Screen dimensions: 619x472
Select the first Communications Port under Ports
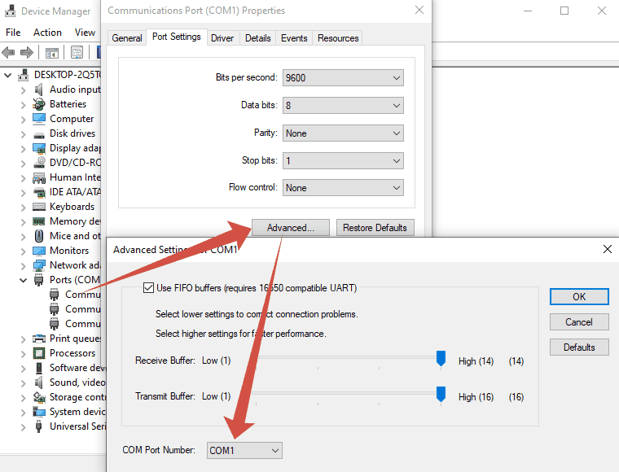coord(75,295)
